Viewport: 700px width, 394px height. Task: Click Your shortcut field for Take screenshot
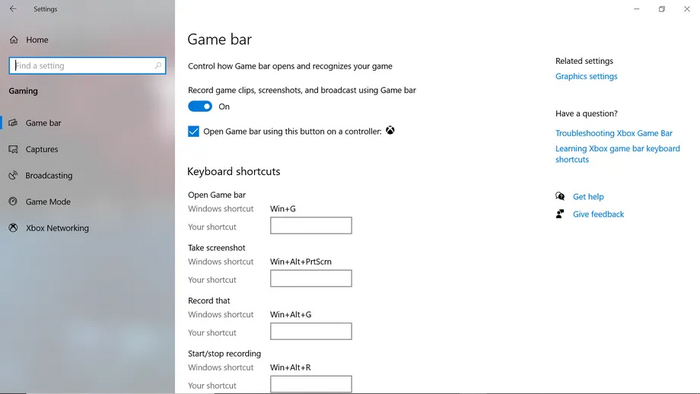coord(311,278)
